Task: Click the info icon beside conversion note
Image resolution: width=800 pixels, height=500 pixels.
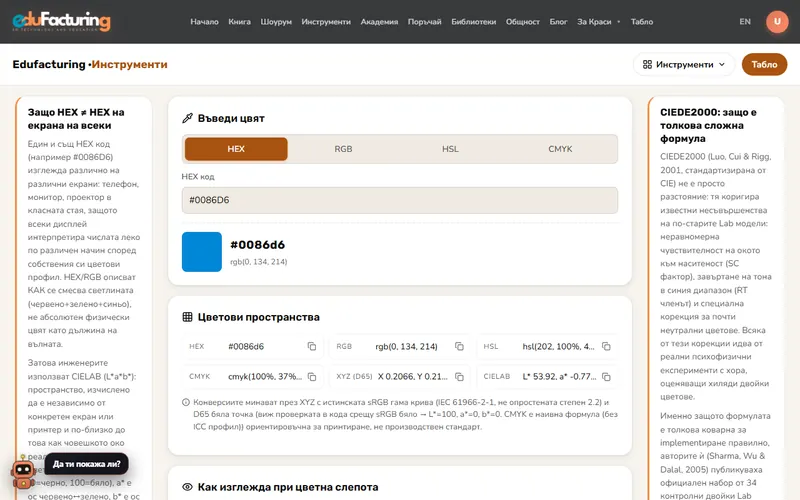Action: point(186,402)
